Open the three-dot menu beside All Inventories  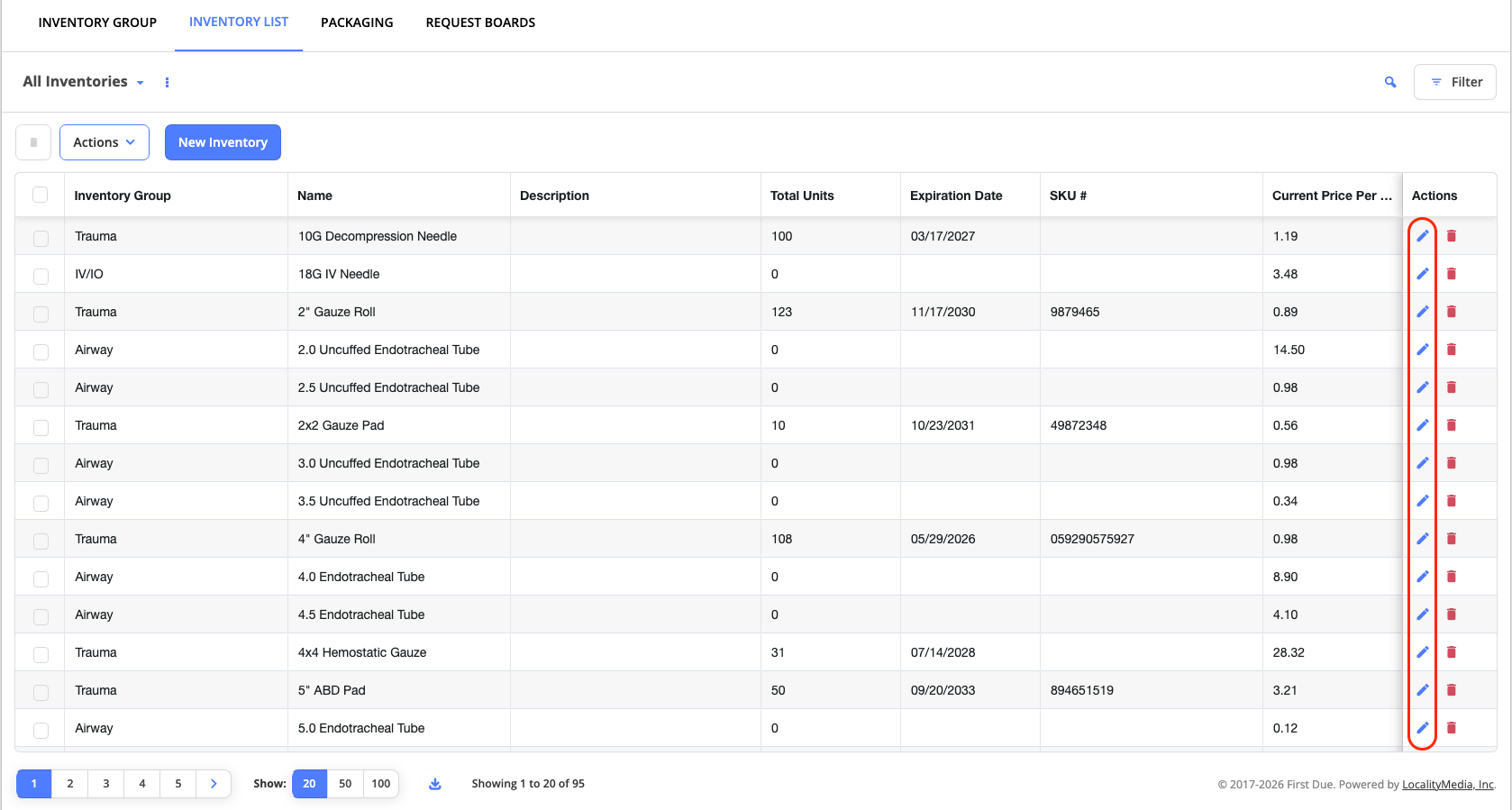point(167,82)
